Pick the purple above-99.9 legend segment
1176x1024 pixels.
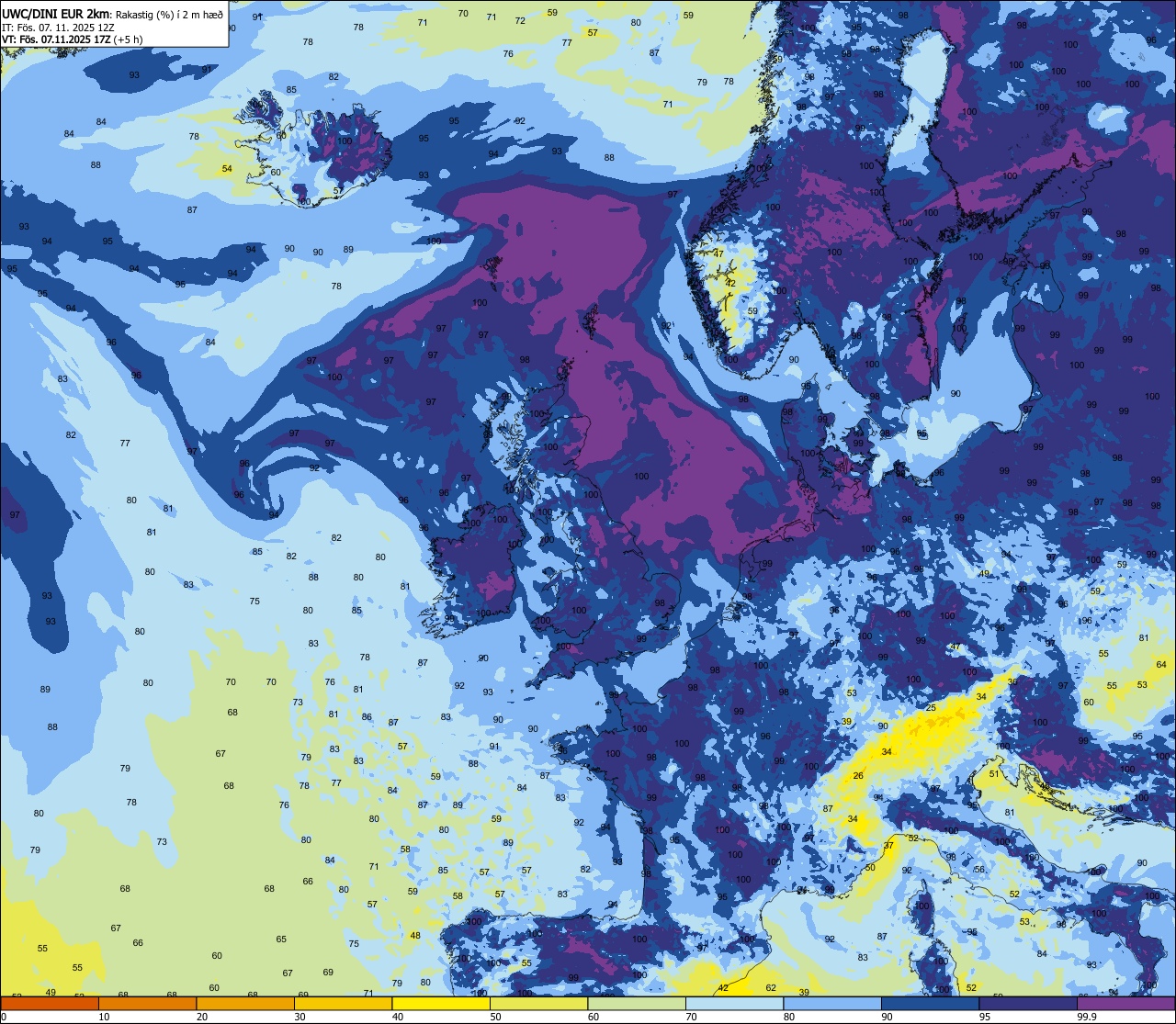[1125, 1004]
